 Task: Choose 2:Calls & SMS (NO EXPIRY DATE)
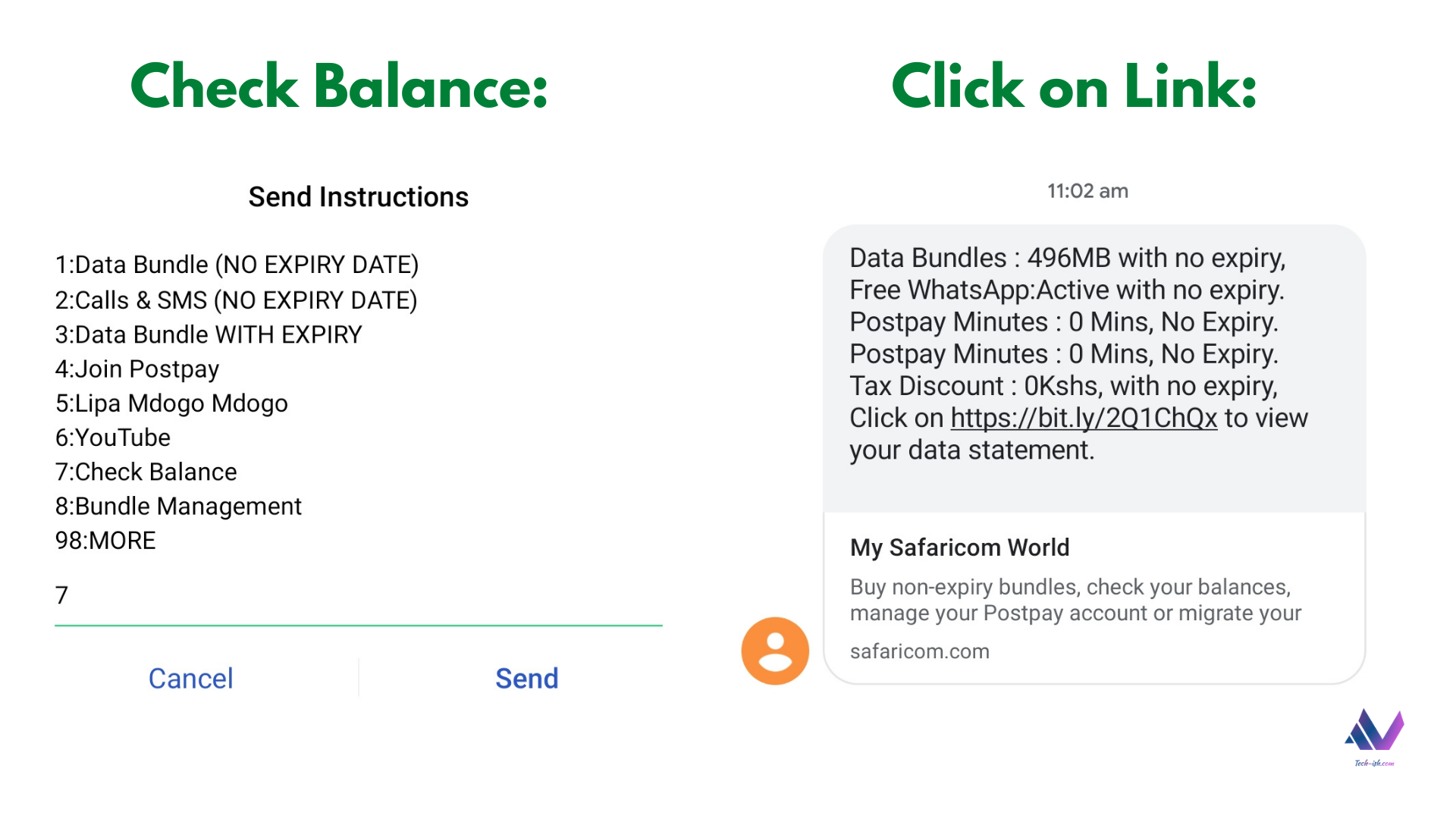(x=236, y=300)
